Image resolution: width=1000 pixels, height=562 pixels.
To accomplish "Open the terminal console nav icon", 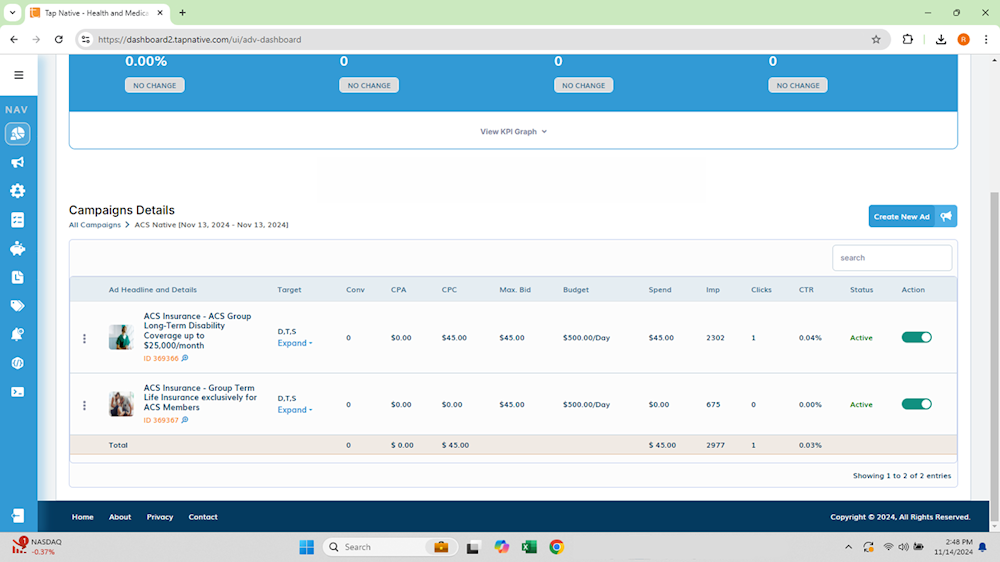I will pos(17,392).
